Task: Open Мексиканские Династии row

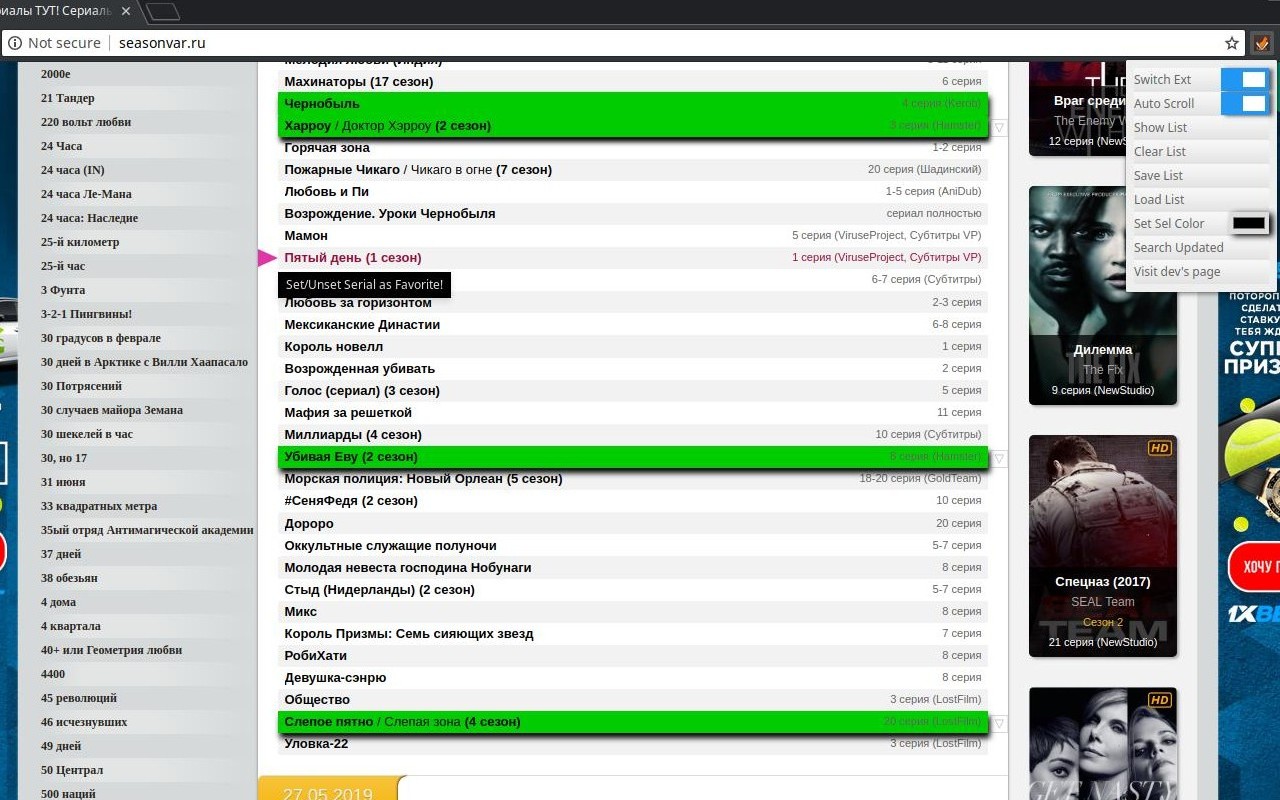Action: (x=632, y=324)
